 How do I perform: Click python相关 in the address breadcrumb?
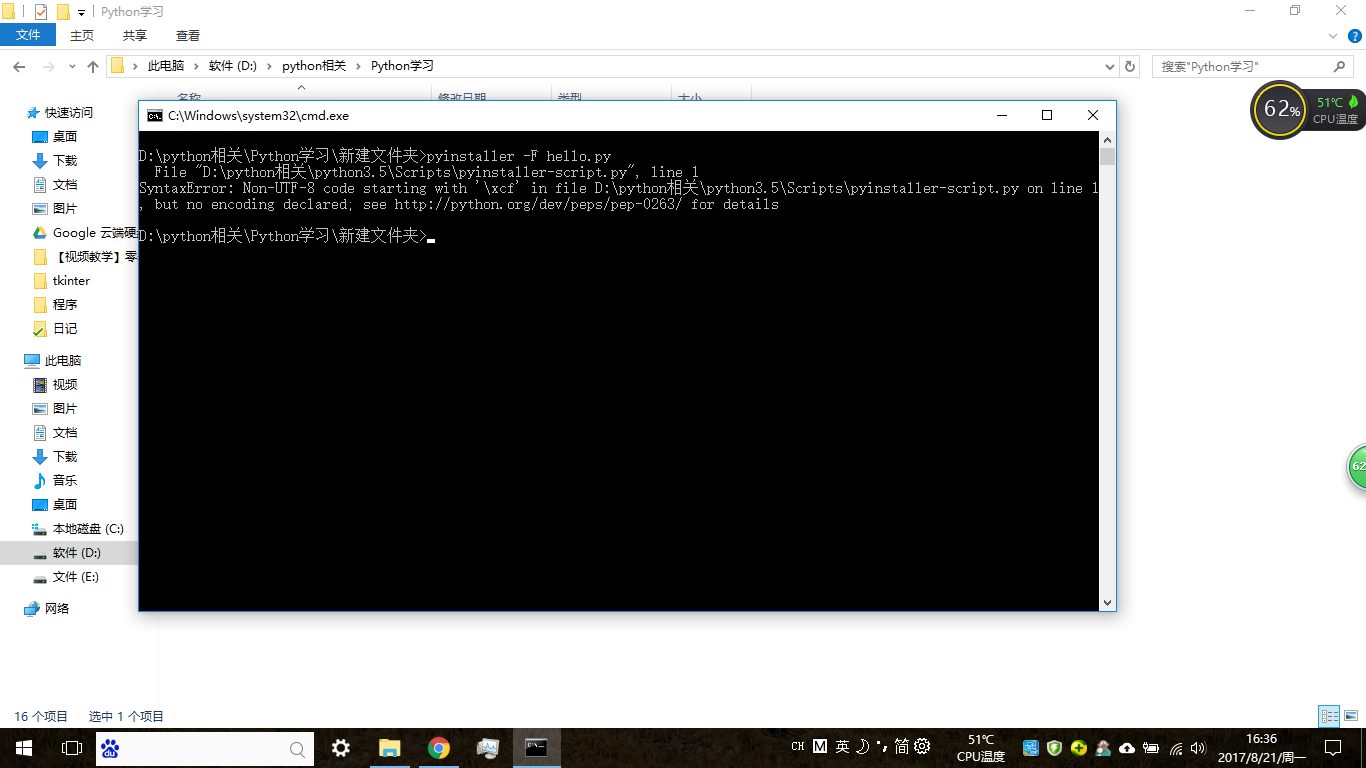pyautogui.click(x=314, y=66)
